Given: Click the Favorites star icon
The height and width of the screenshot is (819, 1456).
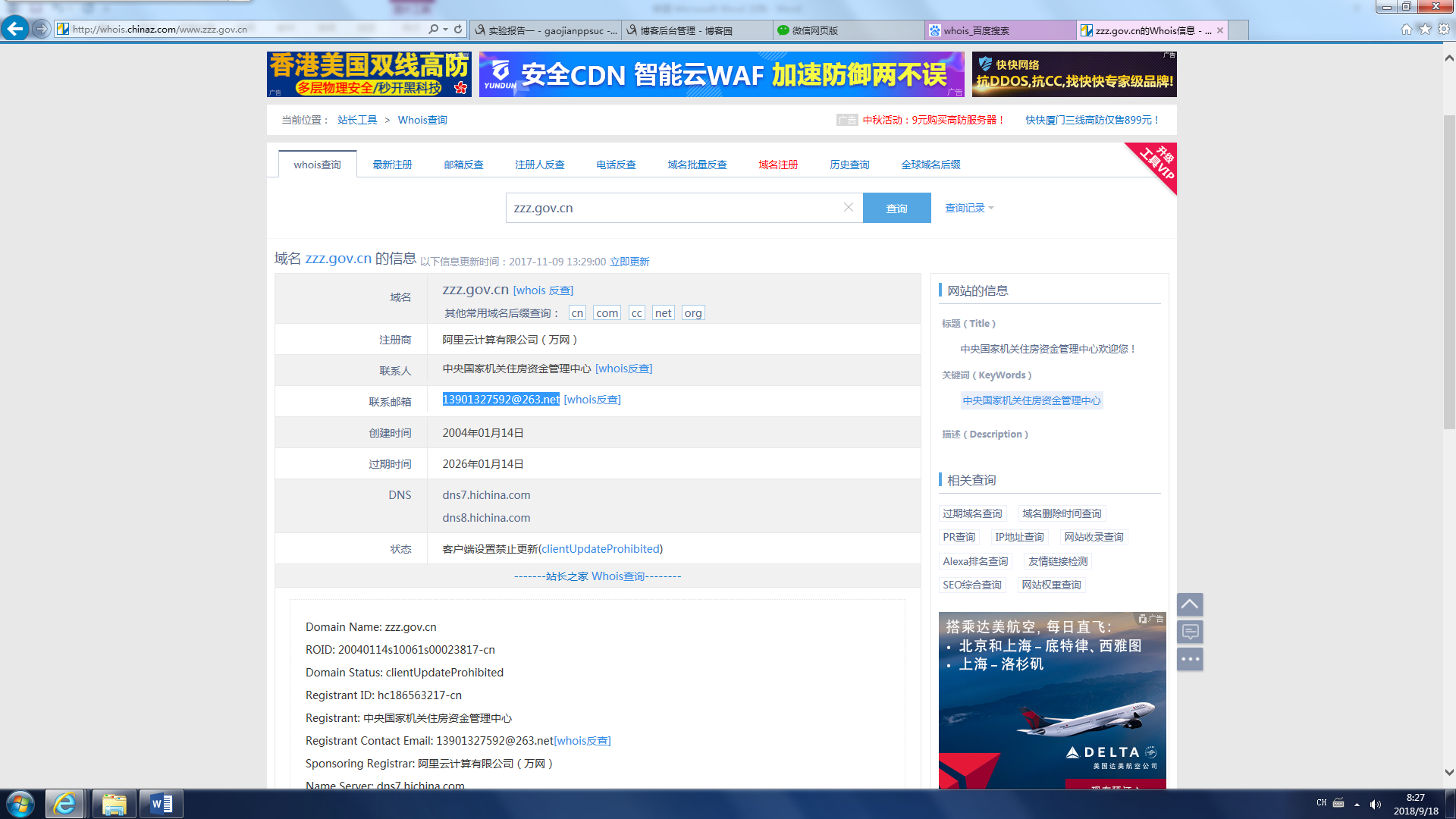Looking at the screenshot, I should (x=1425, y=29).
